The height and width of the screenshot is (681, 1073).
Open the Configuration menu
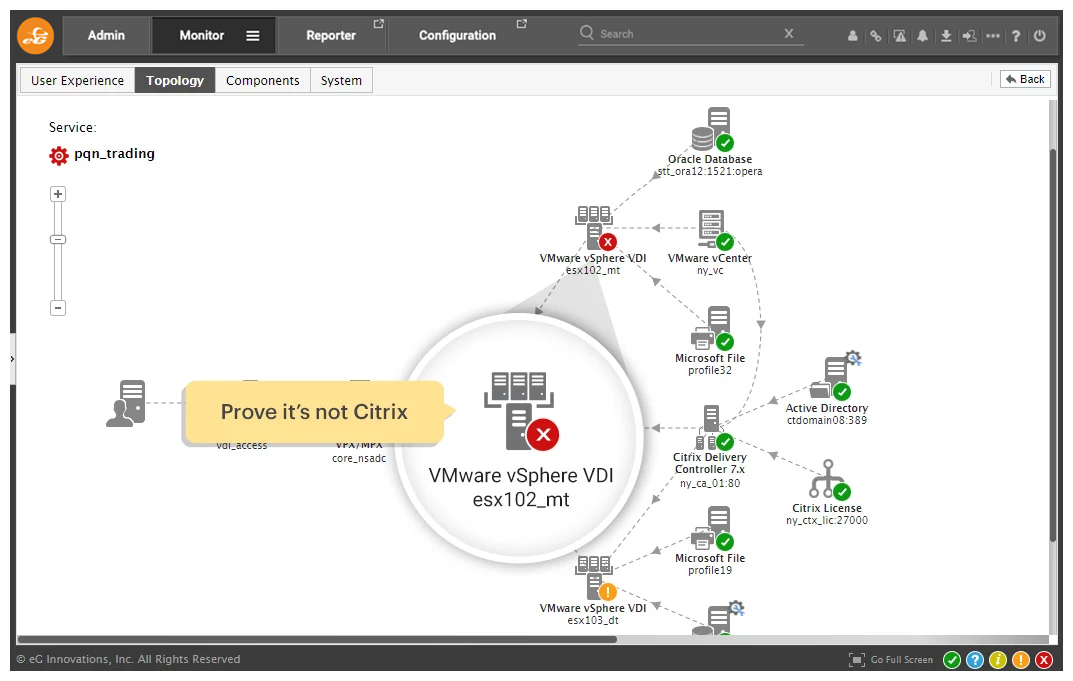457,36
